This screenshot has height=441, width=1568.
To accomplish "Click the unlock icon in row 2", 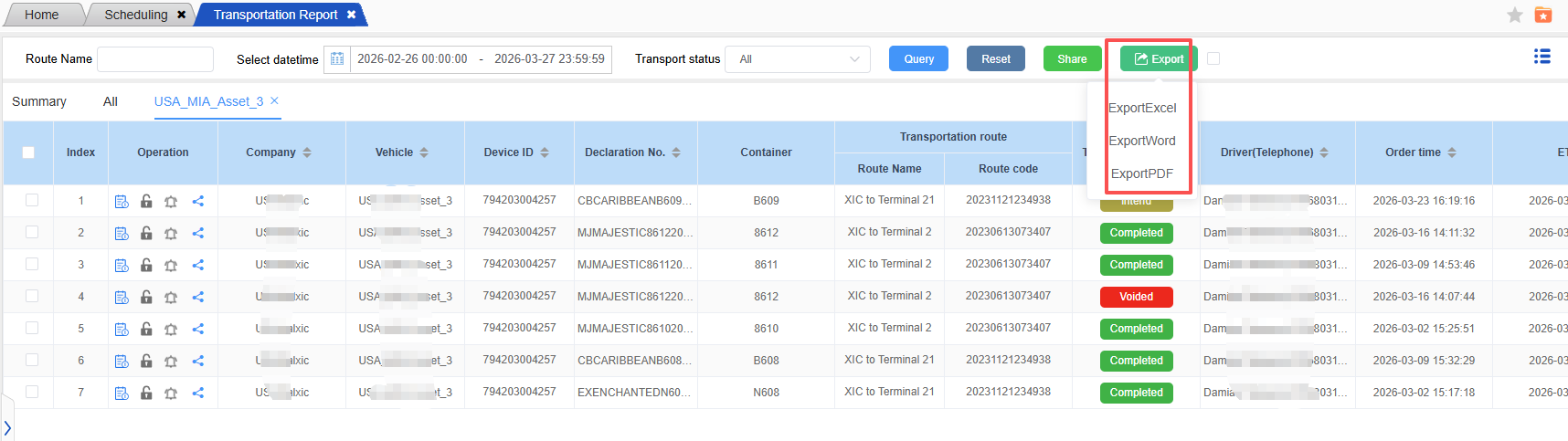I will tap(146, 234).
